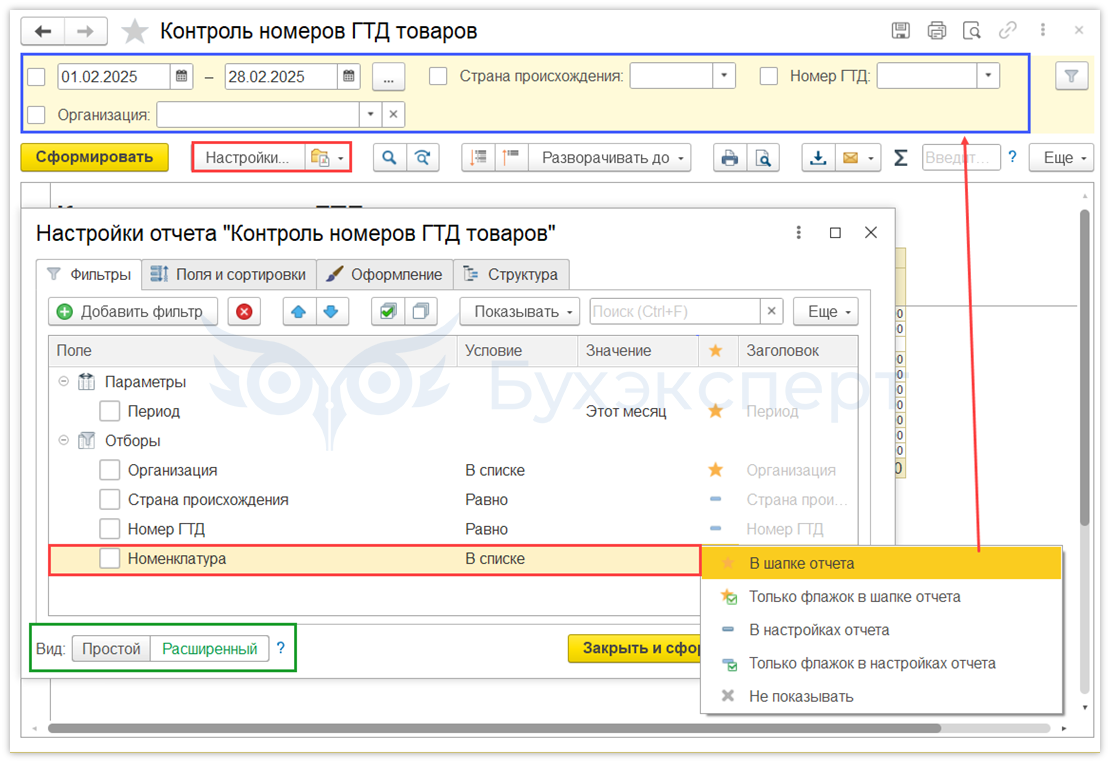Image resolution: width=1110 pixels, height=763 pixels.
Task: Choose Только флажок в настройках отчета
Action: [881, 663]
